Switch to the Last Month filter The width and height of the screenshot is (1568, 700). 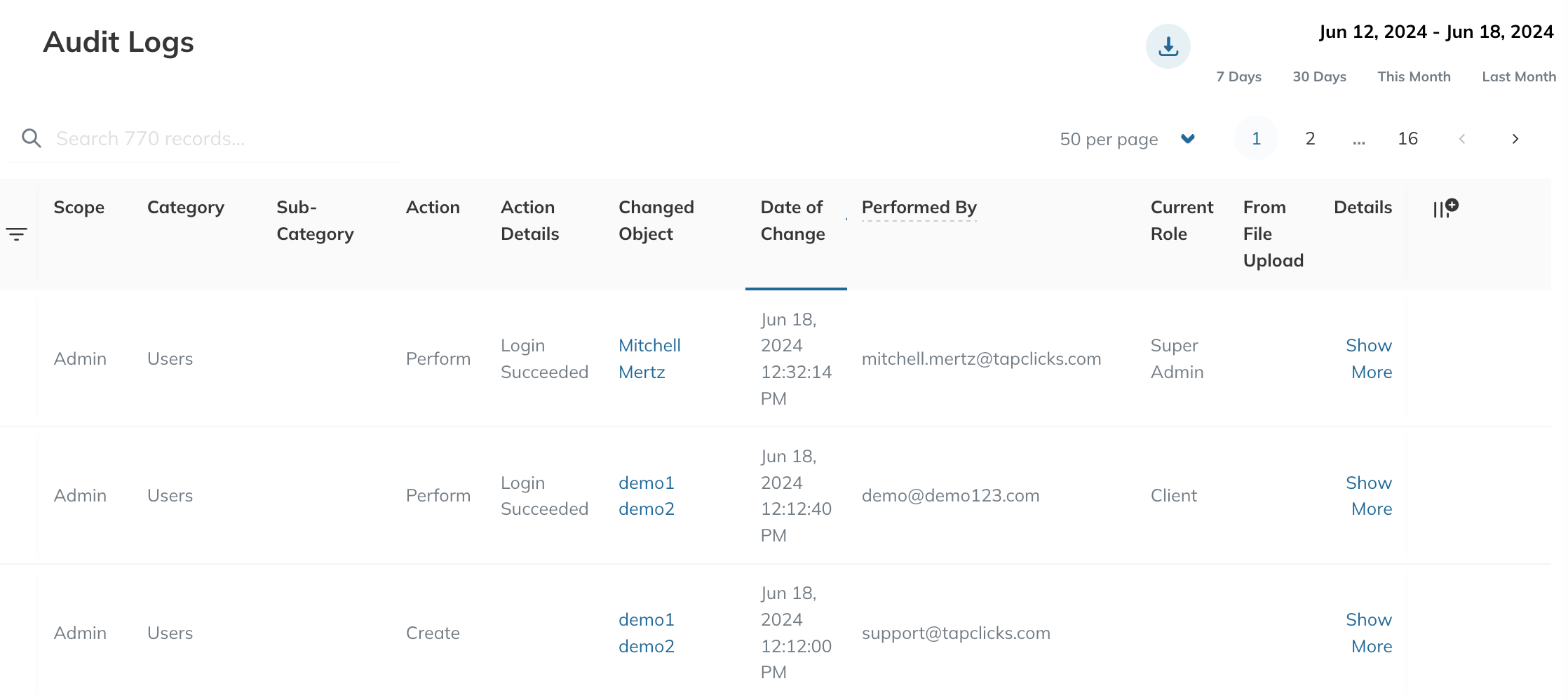pos(1518,76)
